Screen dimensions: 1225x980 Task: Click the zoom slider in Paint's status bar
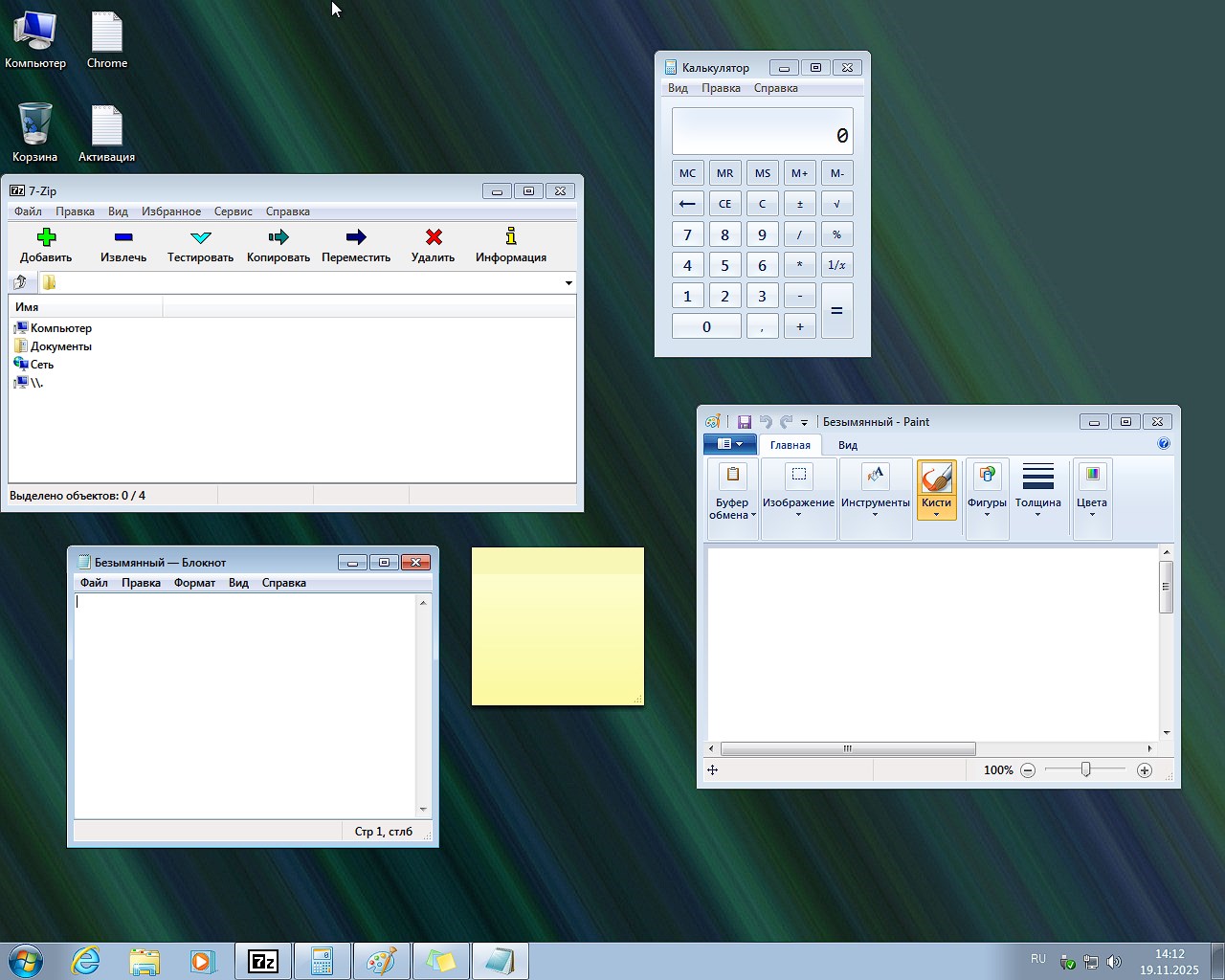coord(1085,769)
